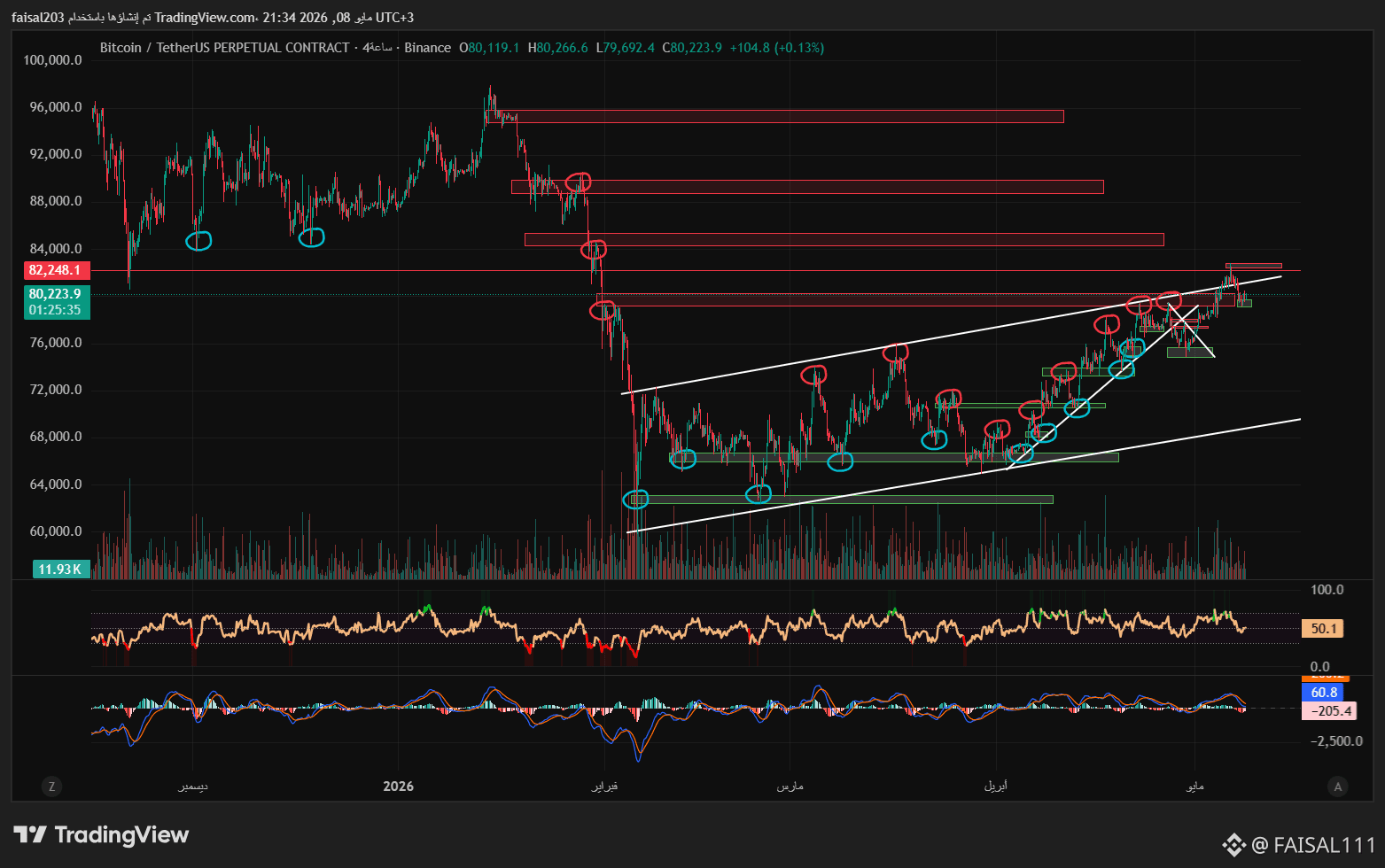The image size is (1385, 868).
Task: Click the -2,500.0 MACD scale label
Action: coord(1336,740)
